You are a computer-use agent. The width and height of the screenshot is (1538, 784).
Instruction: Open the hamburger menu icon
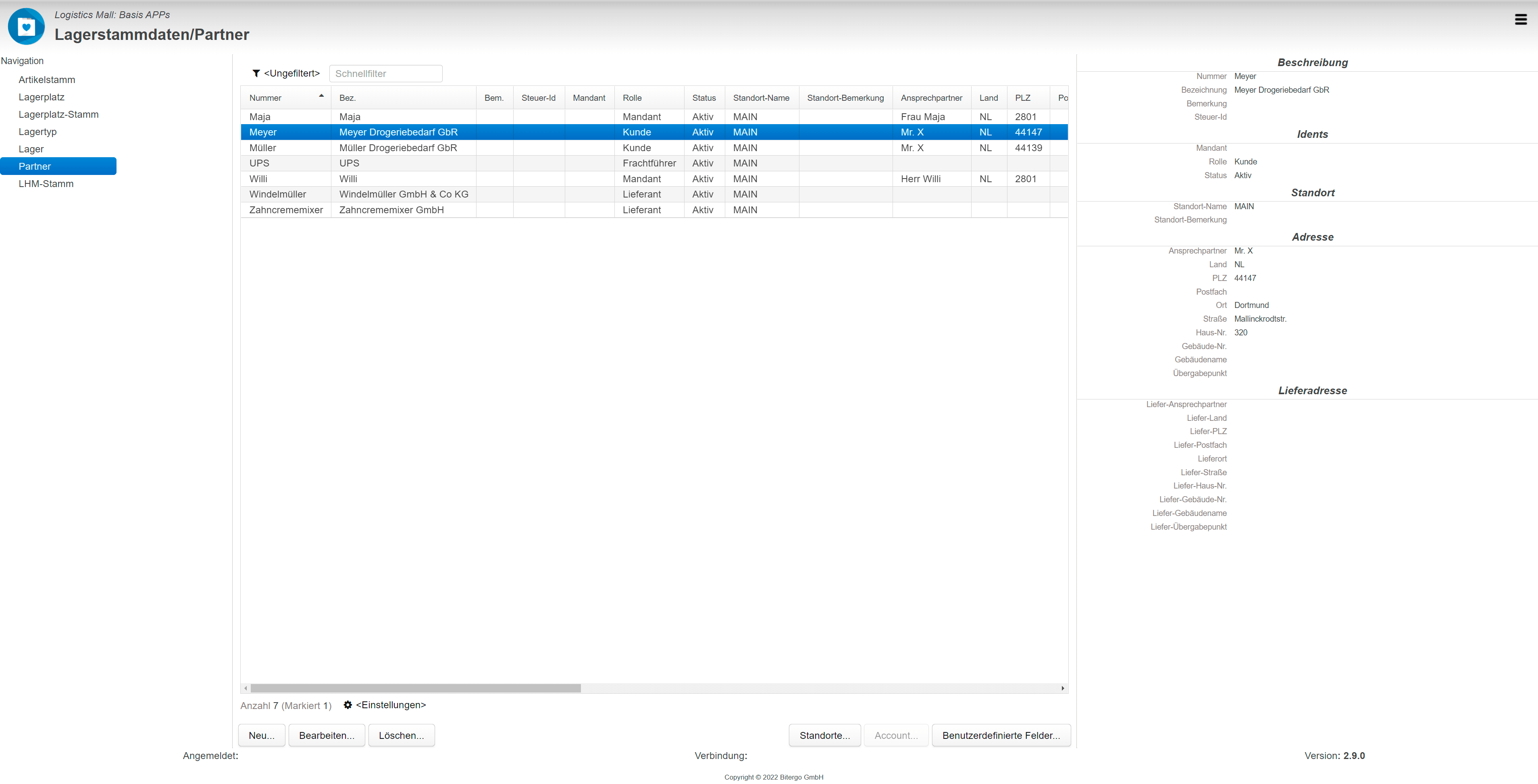click(x=1521, y=20)
